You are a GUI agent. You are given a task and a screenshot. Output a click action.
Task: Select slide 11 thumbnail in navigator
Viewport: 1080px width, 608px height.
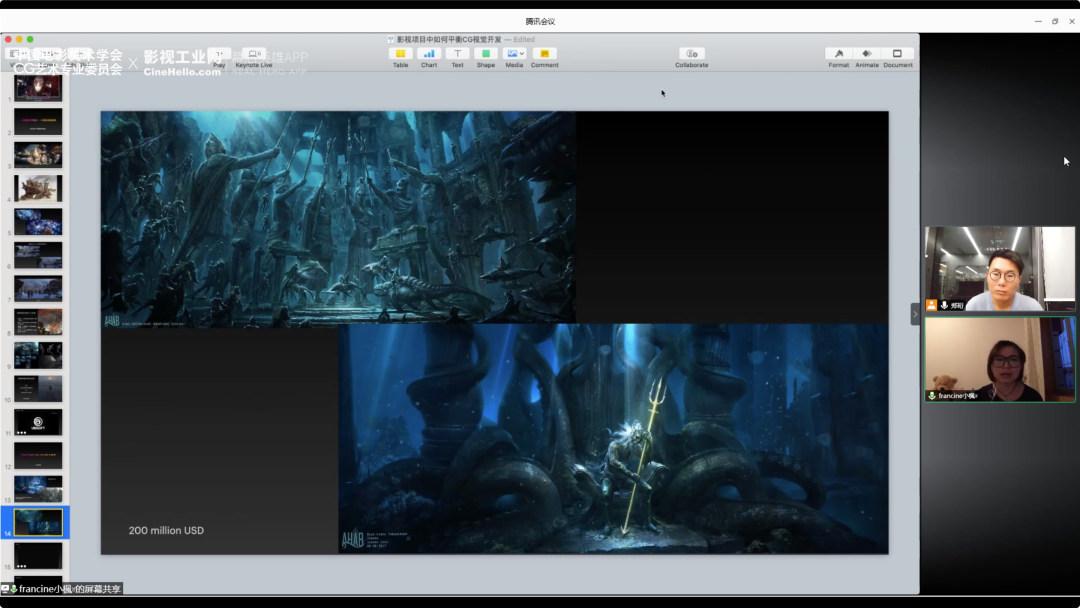tap(38, 422)
